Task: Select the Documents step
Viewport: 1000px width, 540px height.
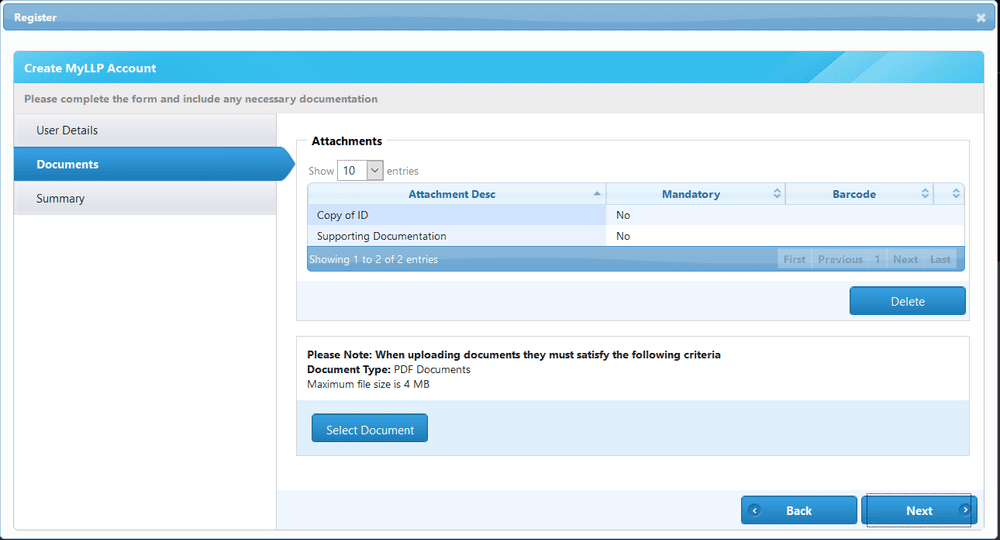Action: [153, 164]
